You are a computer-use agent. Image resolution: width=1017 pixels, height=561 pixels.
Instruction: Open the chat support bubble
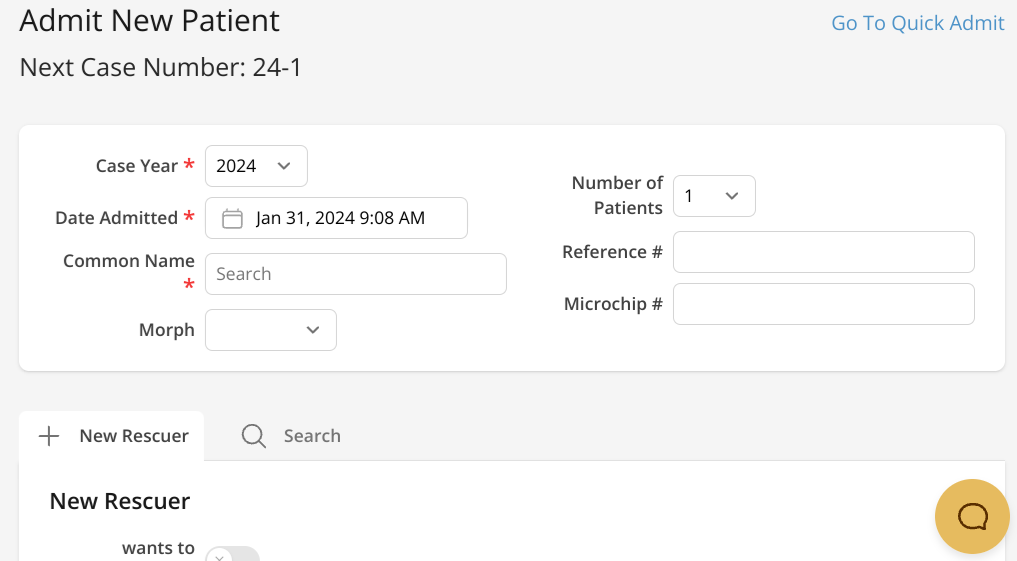(972, 516)
